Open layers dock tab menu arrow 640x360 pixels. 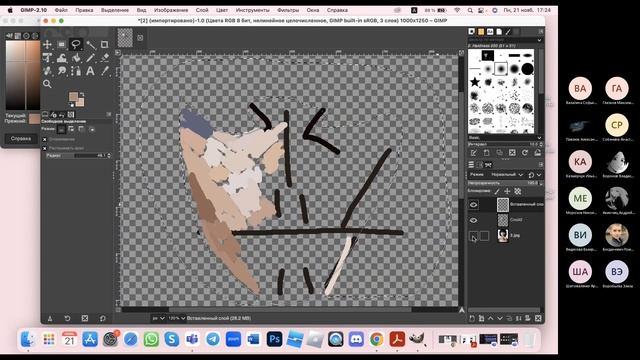coord(541,164)
